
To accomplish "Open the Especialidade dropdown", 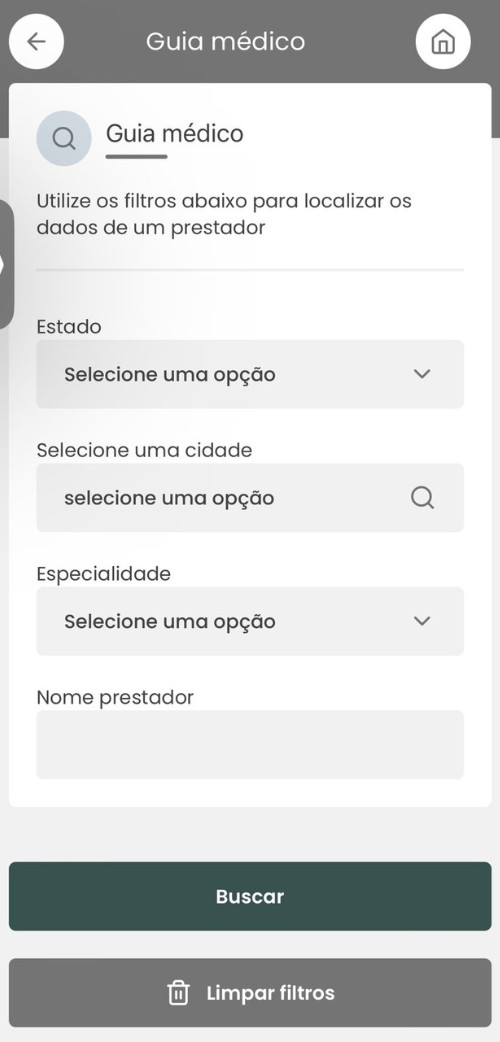I will pos(250,621).
